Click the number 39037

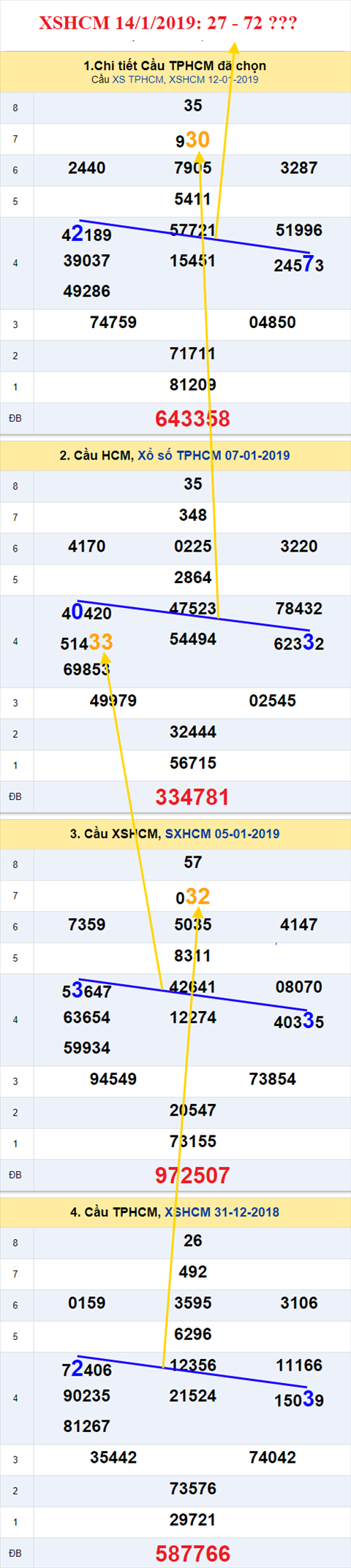tap(87, 261)
